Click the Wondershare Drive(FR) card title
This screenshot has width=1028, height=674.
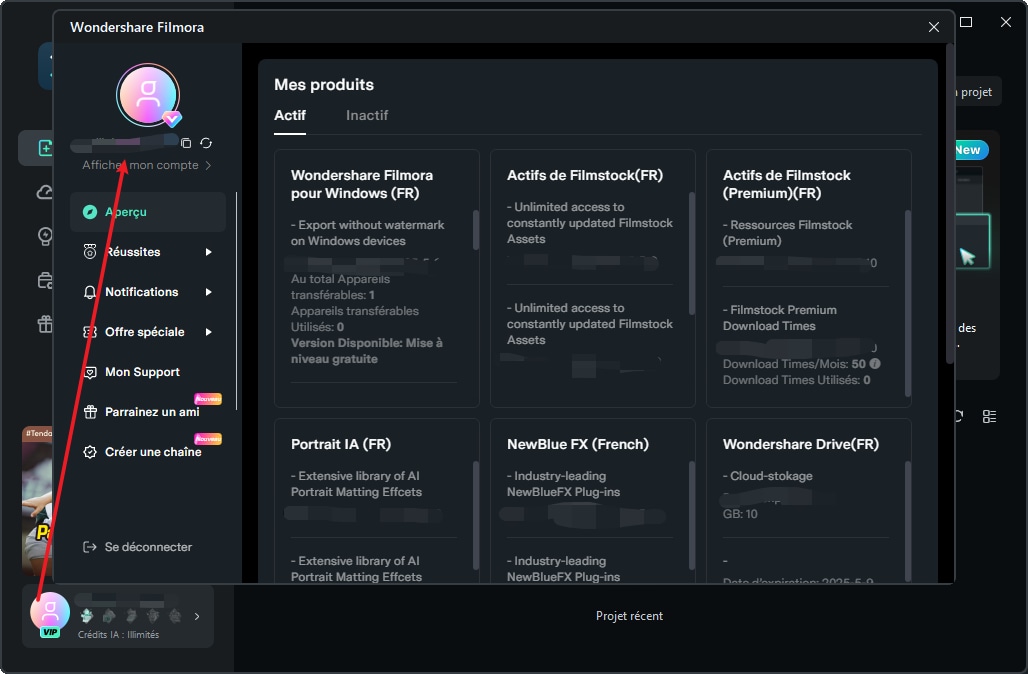coord(801,444)
